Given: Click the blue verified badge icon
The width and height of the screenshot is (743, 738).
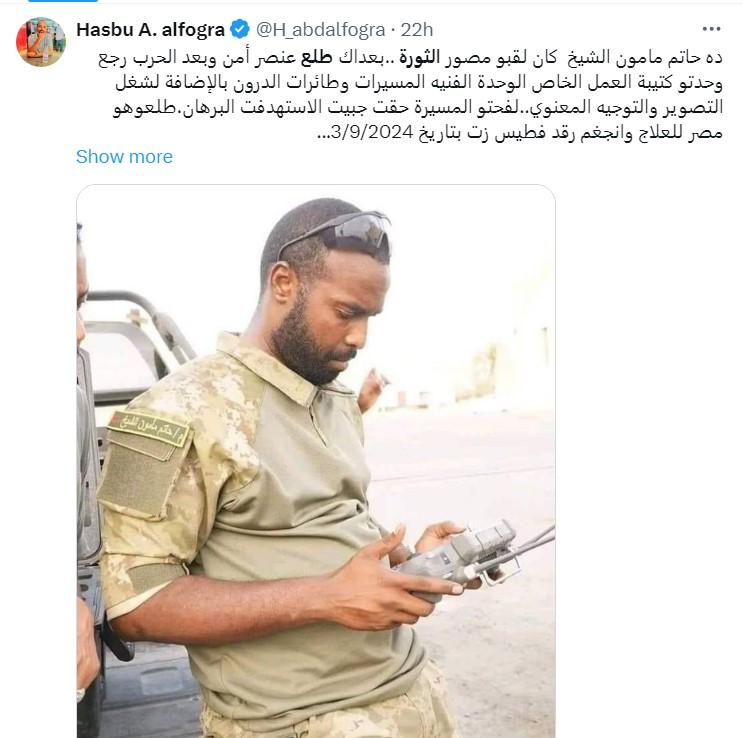Looking at the screenshot, I should [x=240, y=29].
